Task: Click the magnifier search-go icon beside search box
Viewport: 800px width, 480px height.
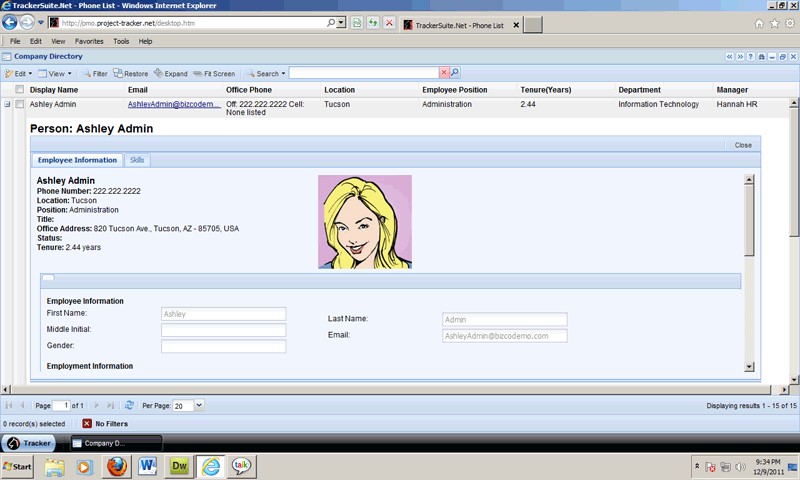Action: click(x=455, y=73)
